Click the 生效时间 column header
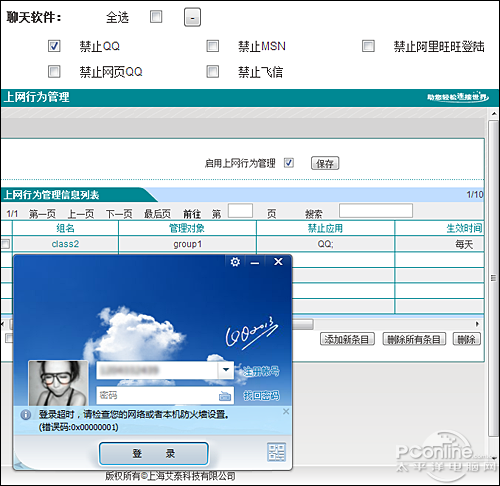500x486 pixels. 465,228
